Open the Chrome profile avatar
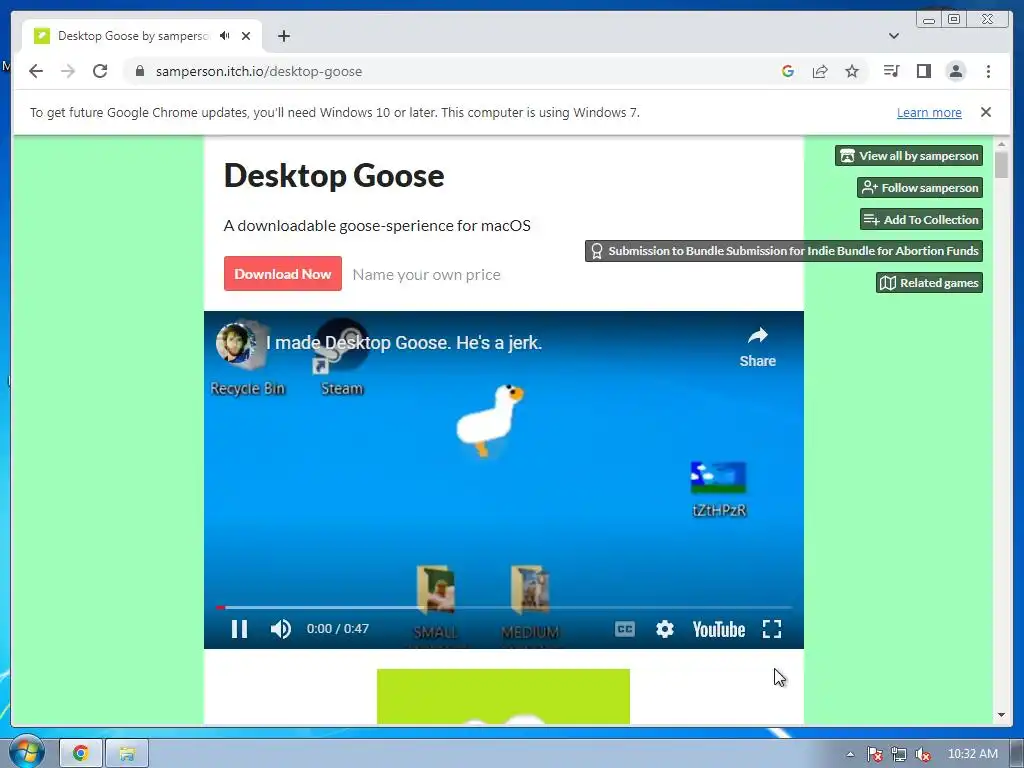The image size is (1024, 768). [x=955, y=71]
